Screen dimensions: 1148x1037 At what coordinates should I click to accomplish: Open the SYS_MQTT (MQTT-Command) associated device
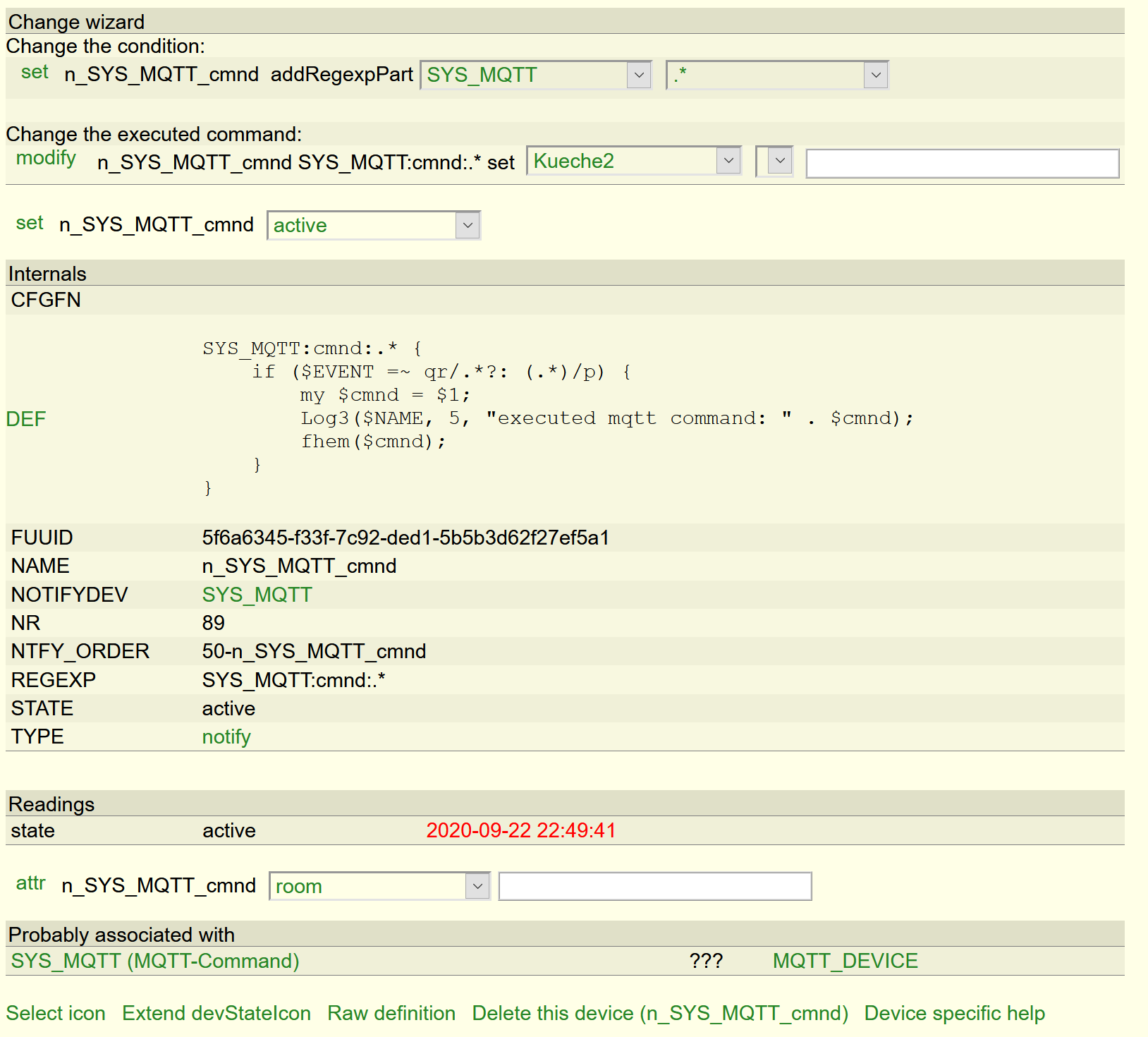pos(155,962)
